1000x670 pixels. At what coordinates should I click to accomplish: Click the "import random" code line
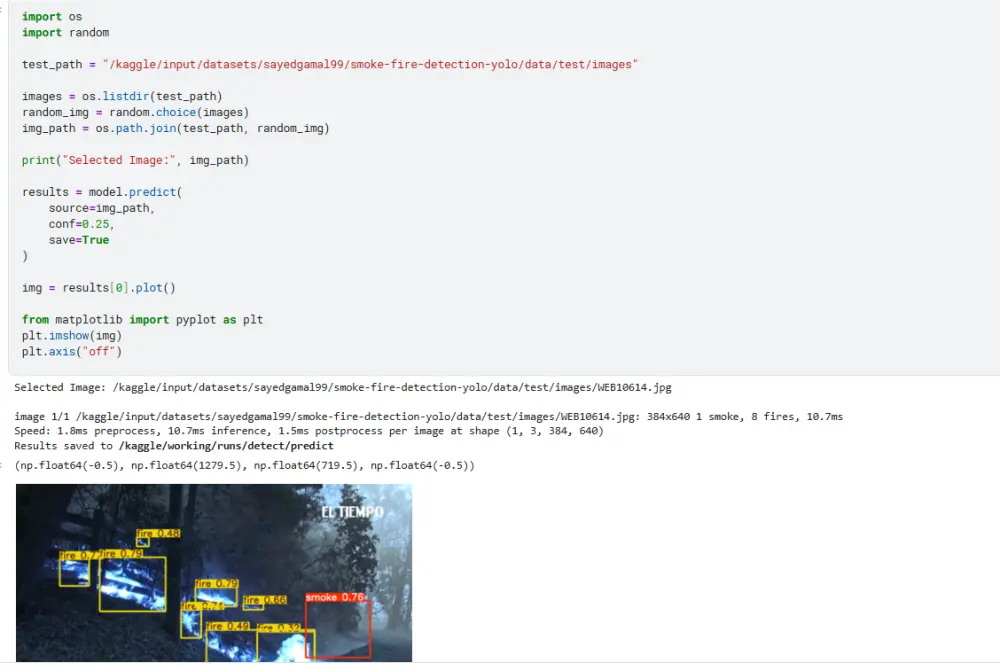pos(65,33)
